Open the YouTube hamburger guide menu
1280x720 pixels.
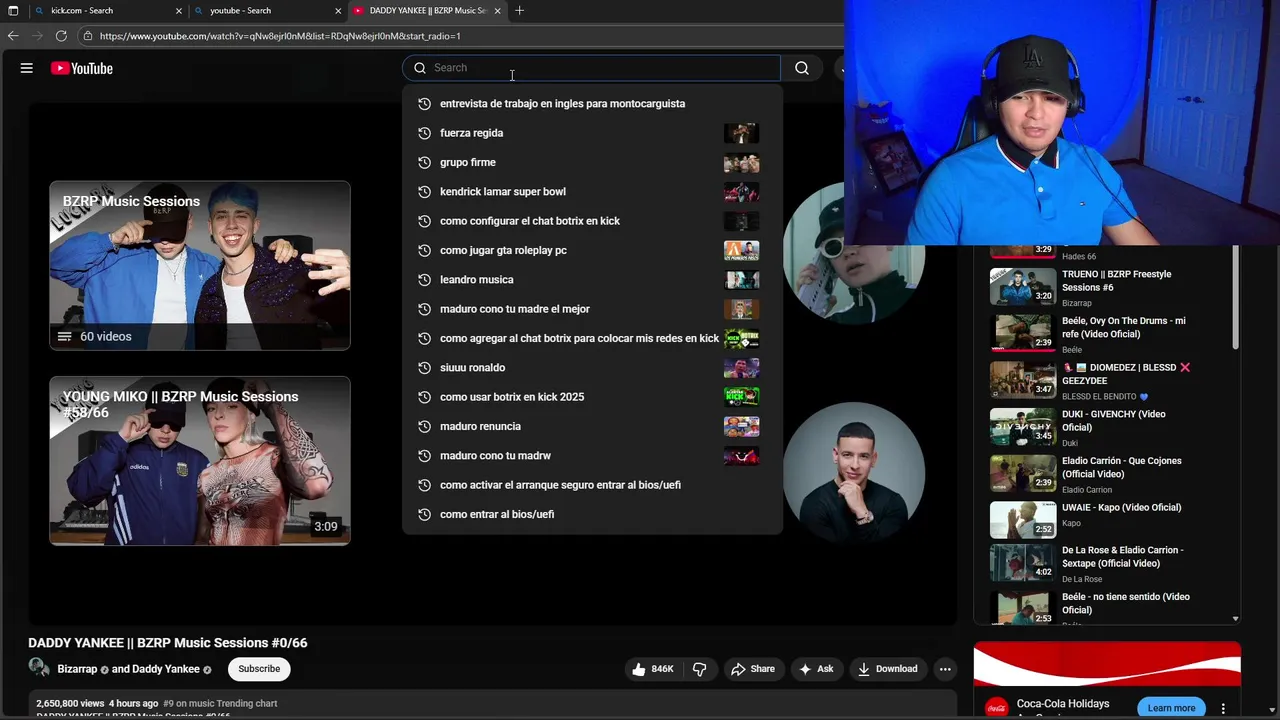pyautogui.click(x=27, y=68)
